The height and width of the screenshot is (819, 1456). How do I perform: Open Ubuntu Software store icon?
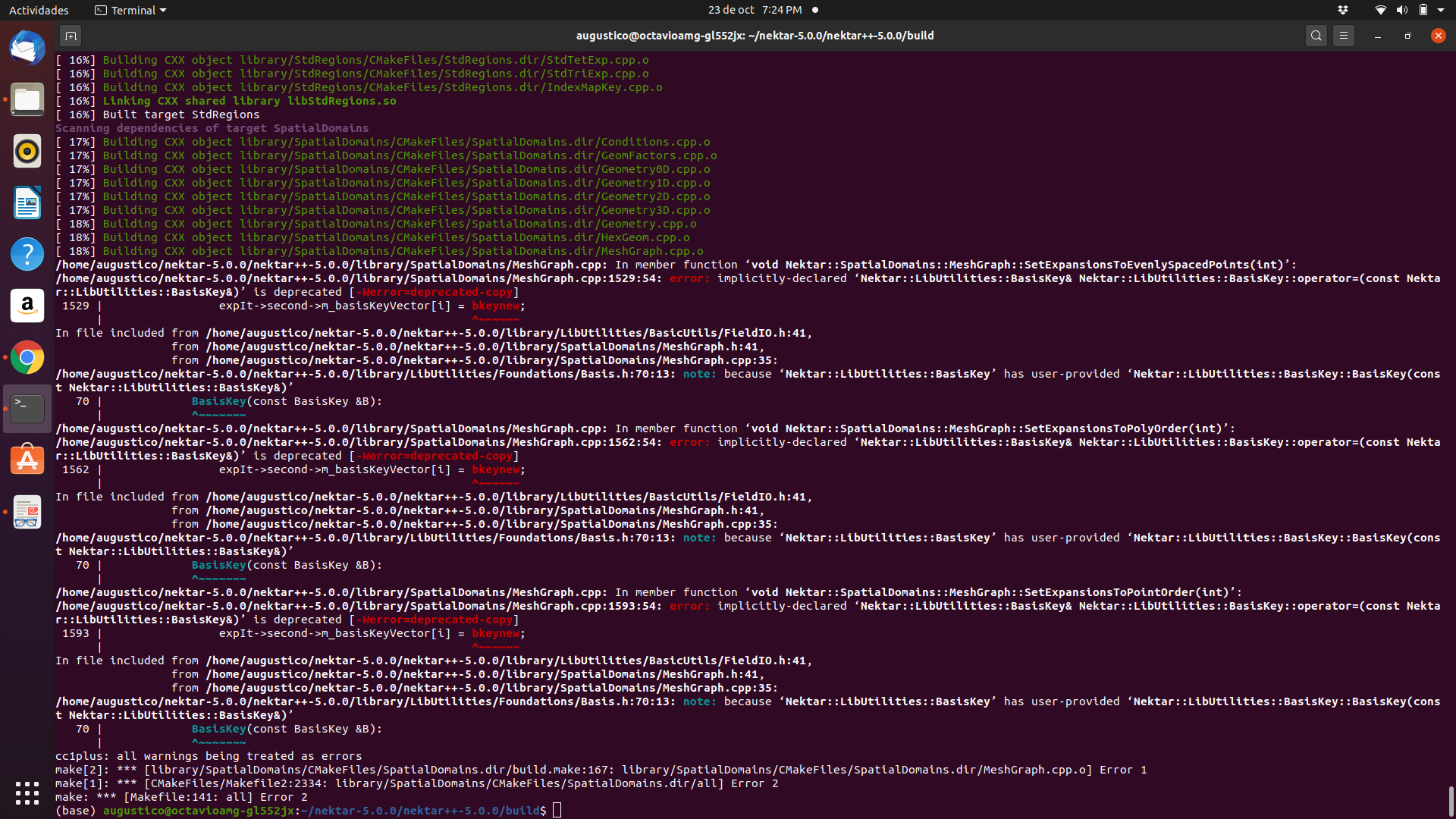point(27,460)
